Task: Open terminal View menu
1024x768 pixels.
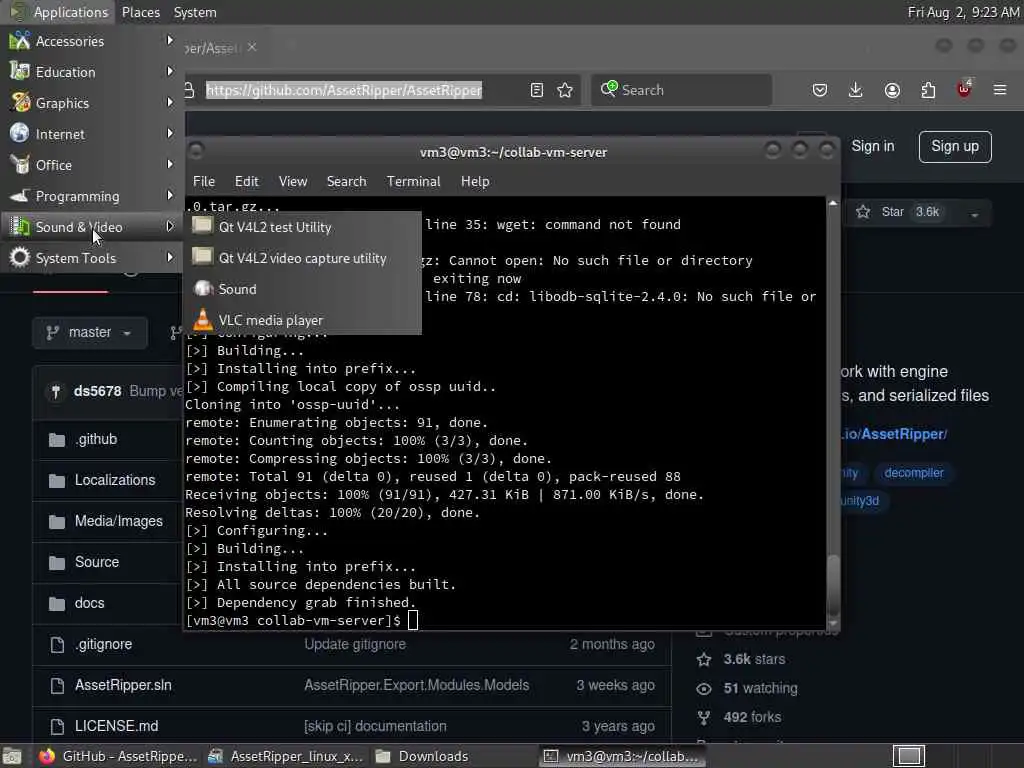Action: point(293,182)
